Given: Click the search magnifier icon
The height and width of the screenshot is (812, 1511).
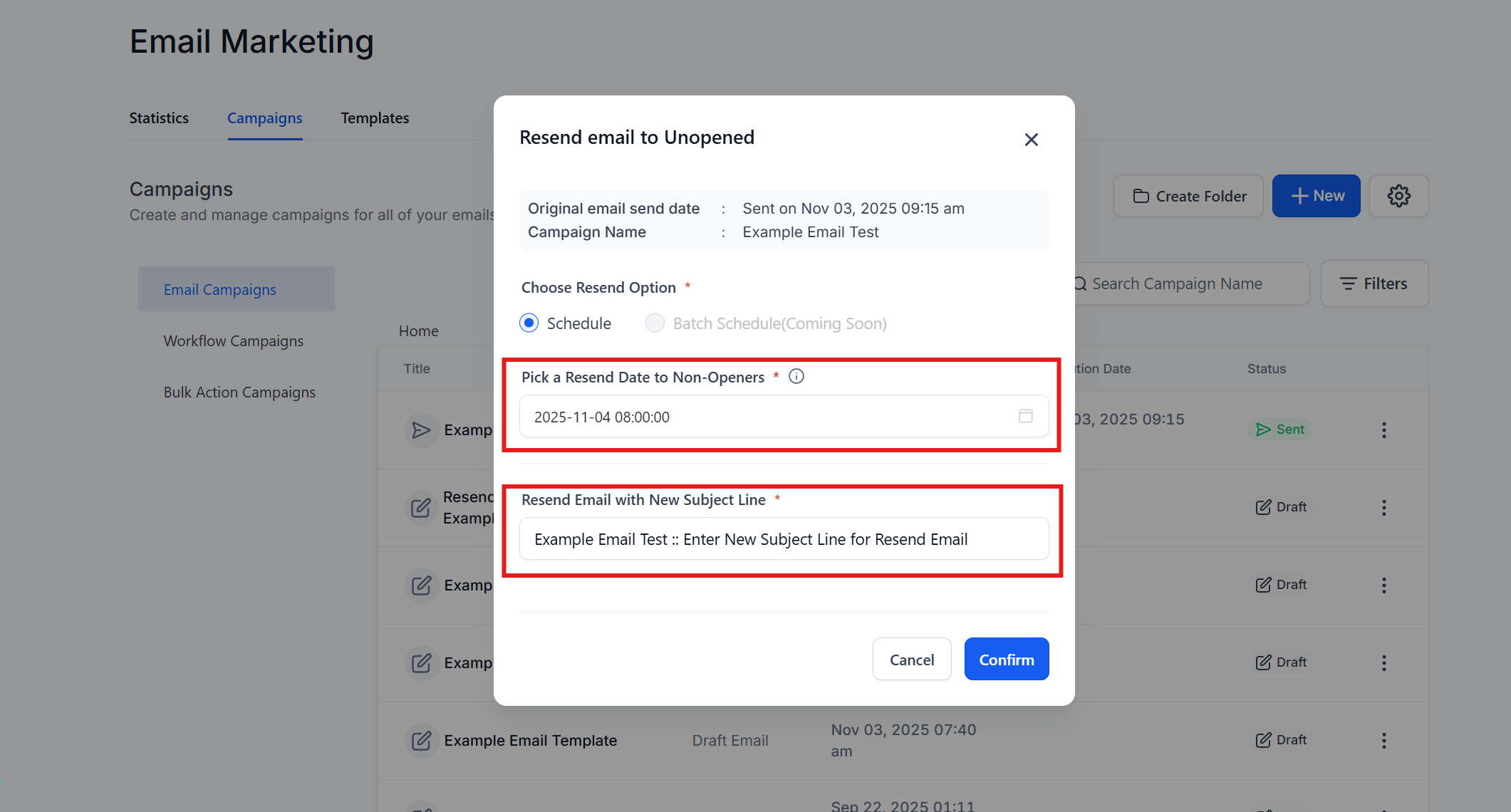Looking at the screenshot, I should pyautogui.click(x=1081, y=284).
